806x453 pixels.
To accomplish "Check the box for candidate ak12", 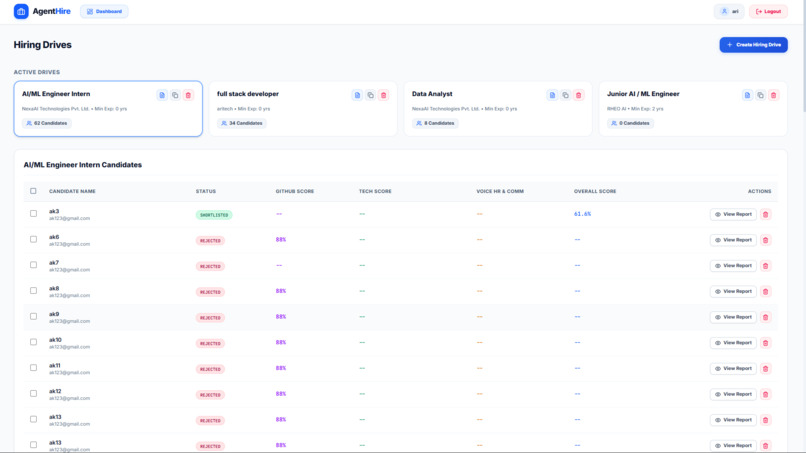I will pos(33,393).
